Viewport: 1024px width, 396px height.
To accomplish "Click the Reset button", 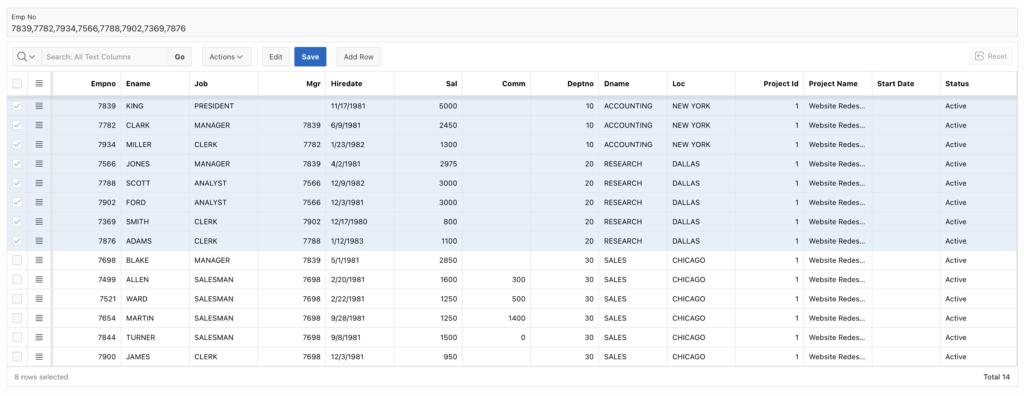I will pos(991,57).
